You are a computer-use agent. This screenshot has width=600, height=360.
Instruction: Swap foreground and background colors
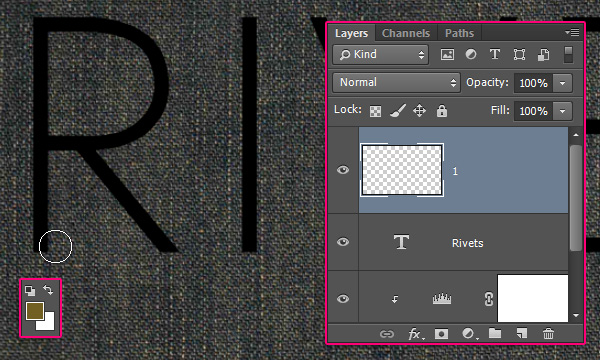(48, 290)
